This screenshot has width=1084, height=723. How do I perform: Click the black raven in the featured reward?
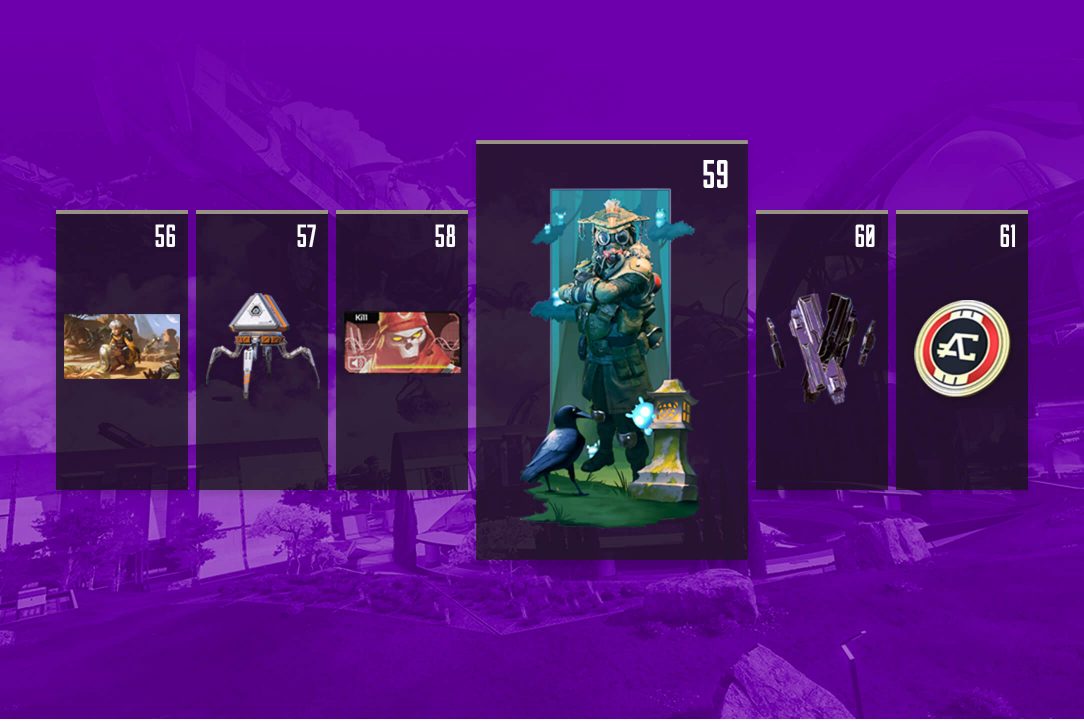[560, 448]
